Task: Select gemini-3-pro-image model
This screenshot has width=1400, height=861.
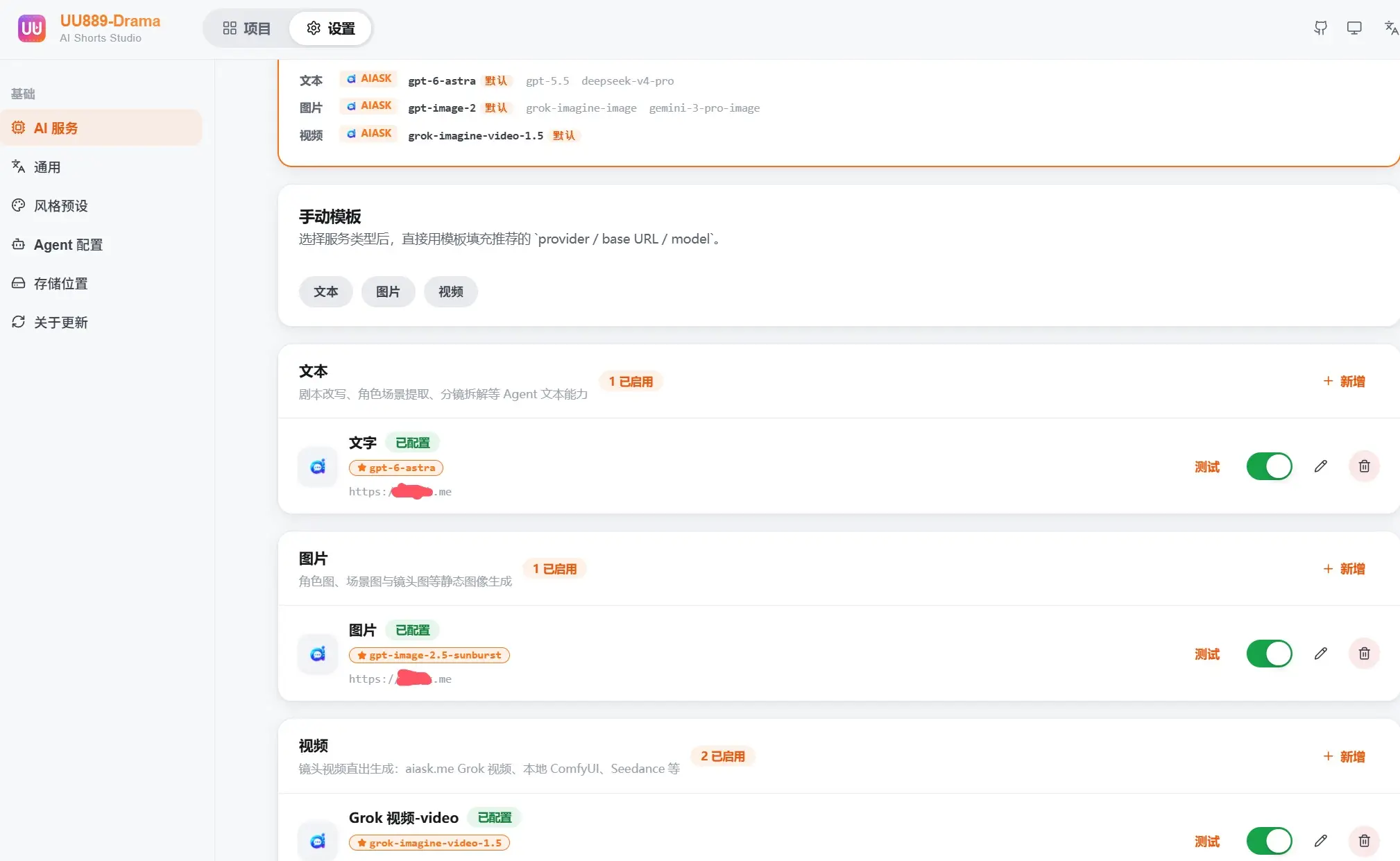Action: pyautogui.click(x=704, y=108)
